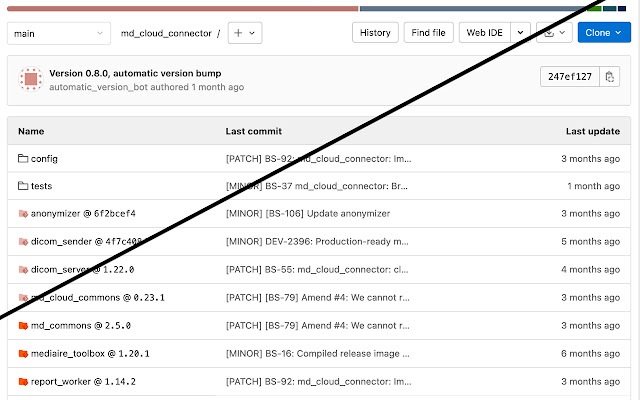Click '1 month ago' in tests row

tap(593, 186)
